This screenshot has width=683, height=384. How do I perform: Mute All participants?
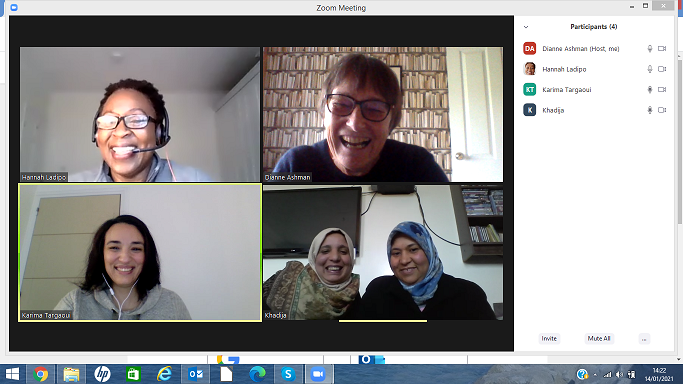pyautogui.click(x=599, y=339)
